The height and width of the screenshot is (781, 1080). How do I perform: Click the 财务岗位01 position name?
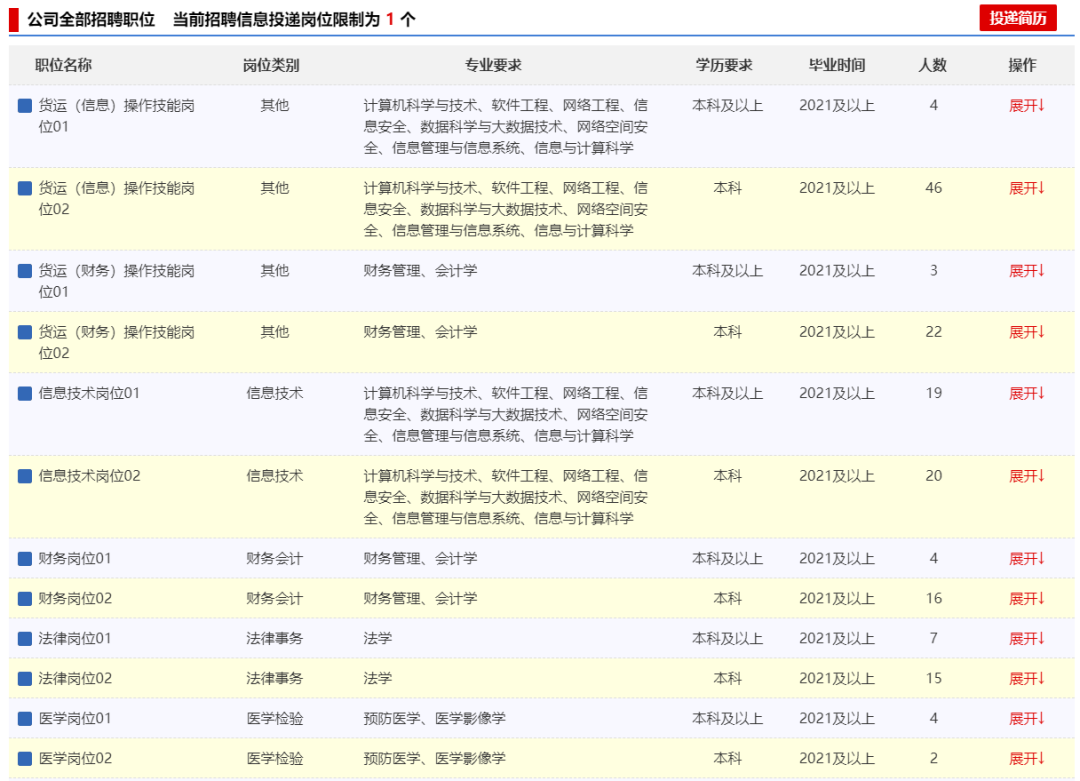[x=75, y=558]
